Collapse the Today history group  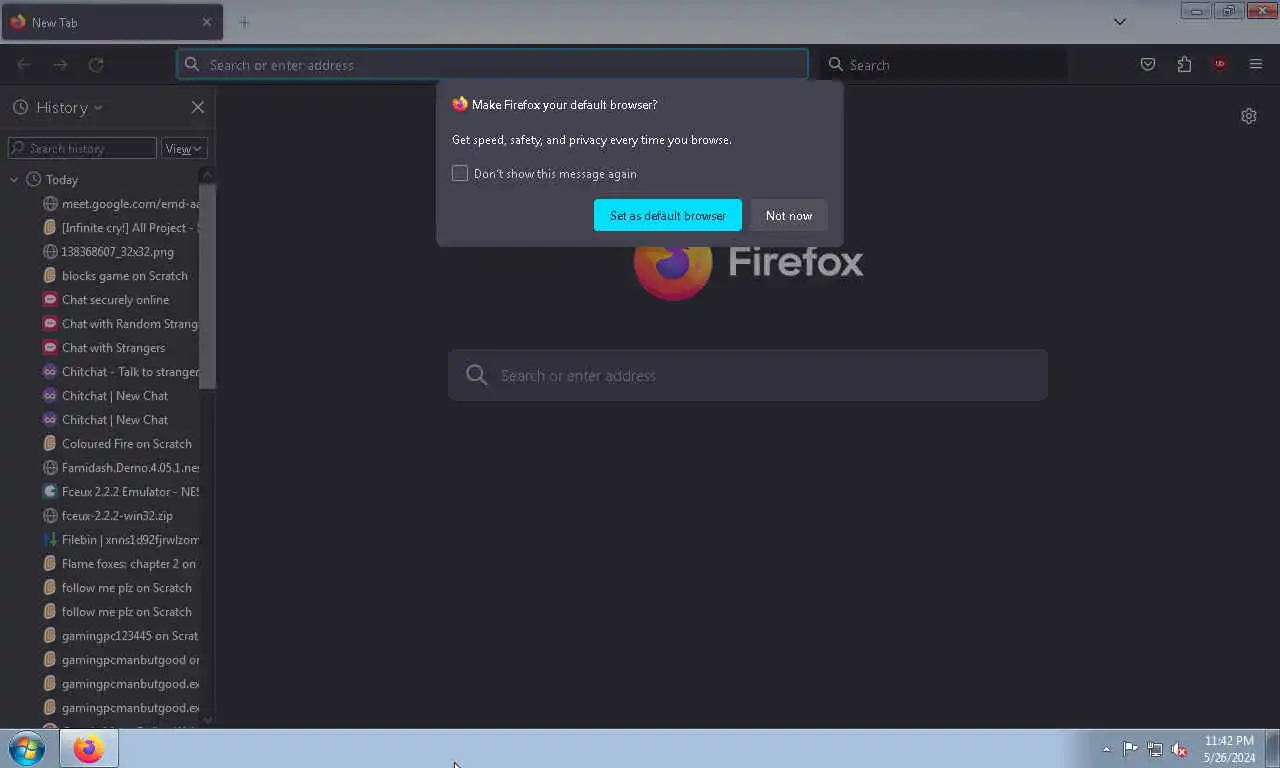[x=14, y=179]
